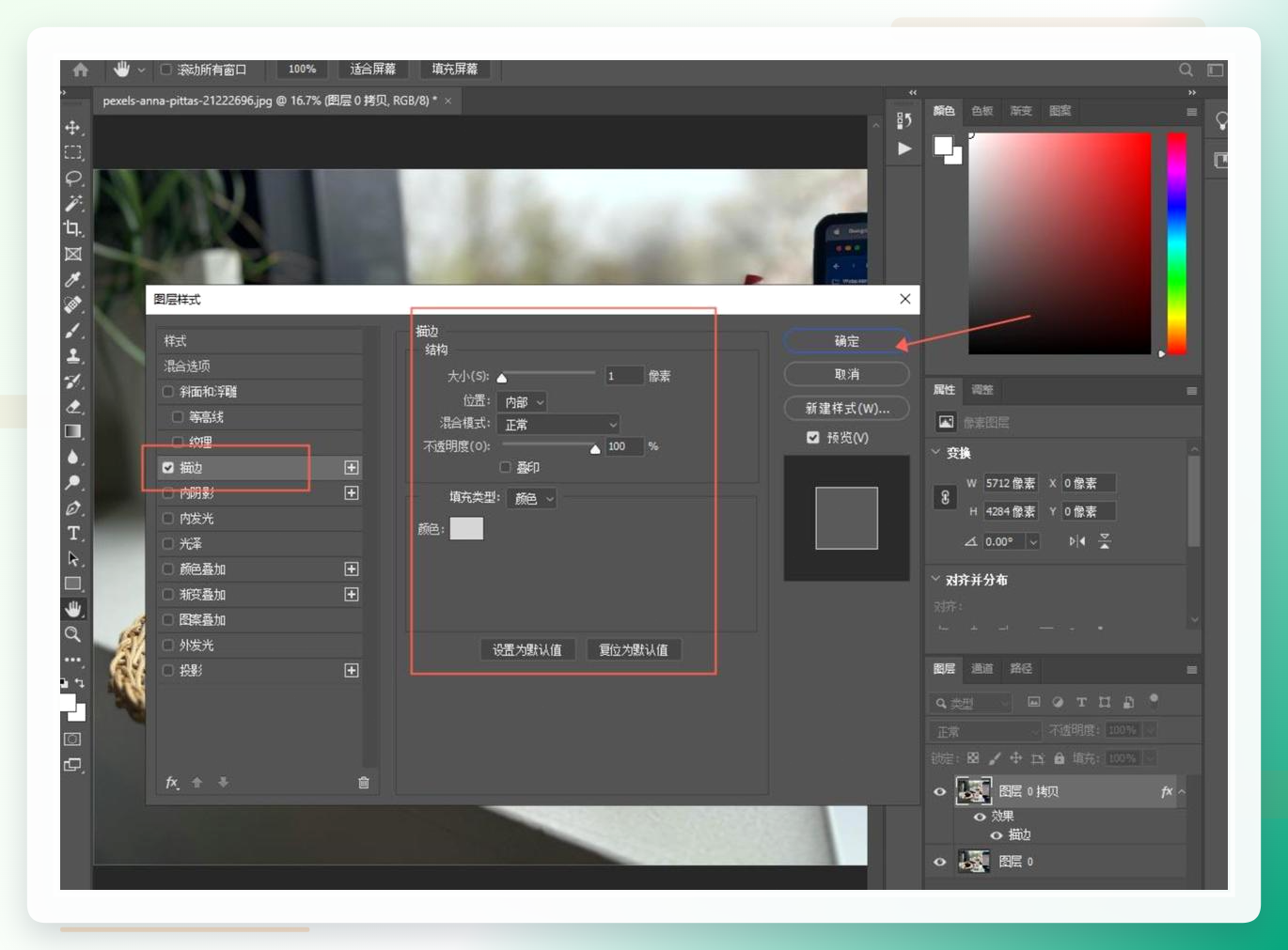This screenshot has width=1288, height=950.
Task: Select the Move tool
Action: pos(72,128)
